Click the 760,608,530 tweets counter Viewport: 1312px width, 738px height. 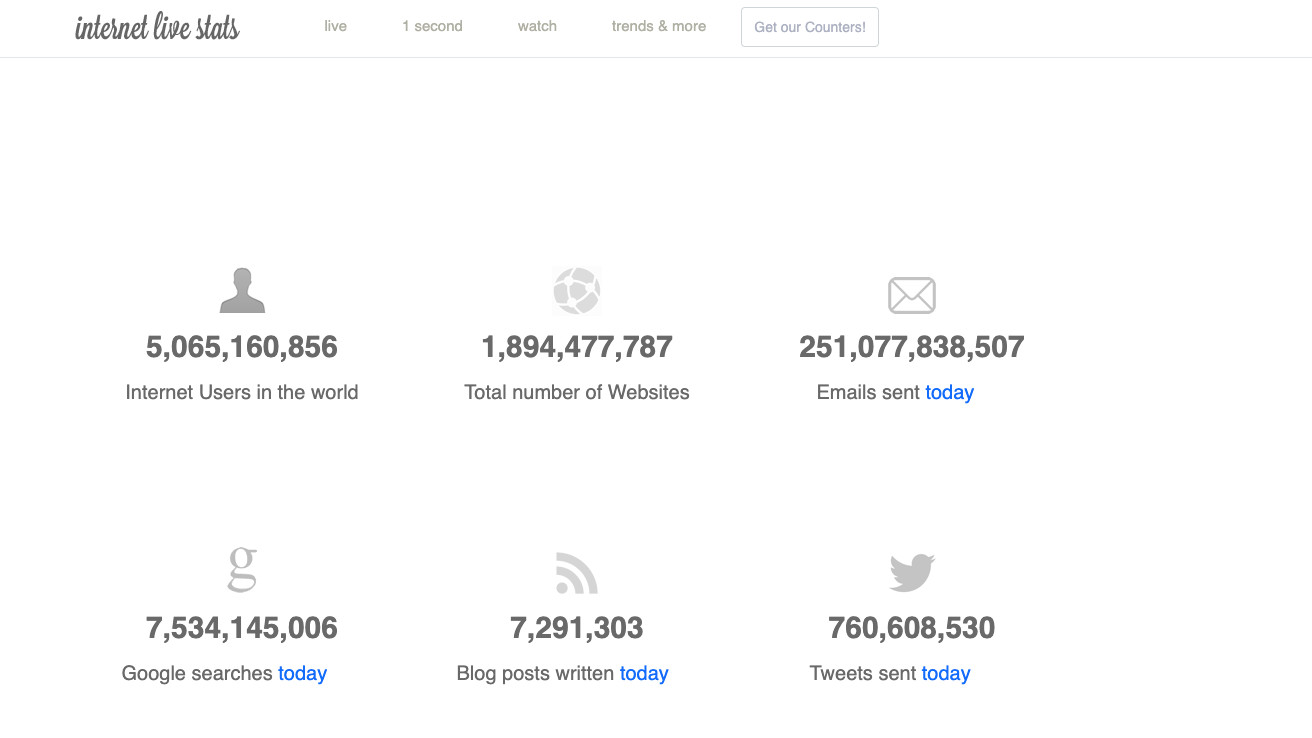point(912,628)
